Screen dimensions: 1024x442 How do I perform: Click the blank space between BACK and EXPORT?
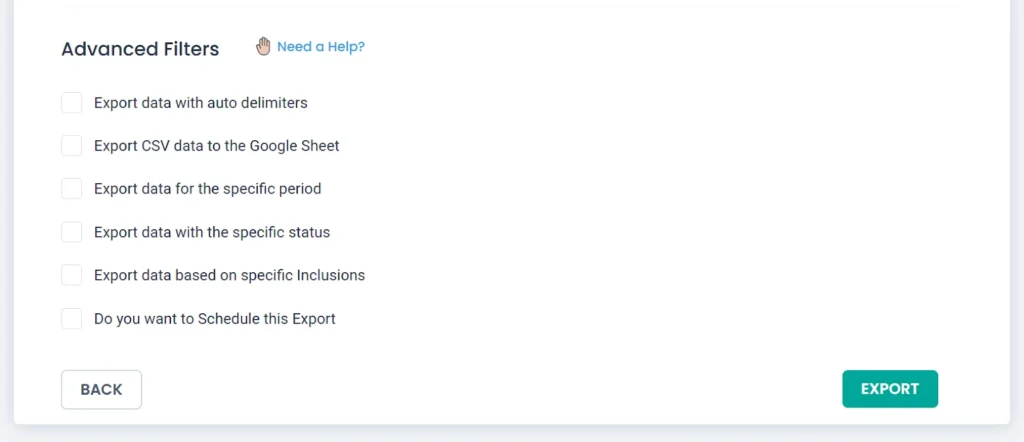tap(490, 389)
